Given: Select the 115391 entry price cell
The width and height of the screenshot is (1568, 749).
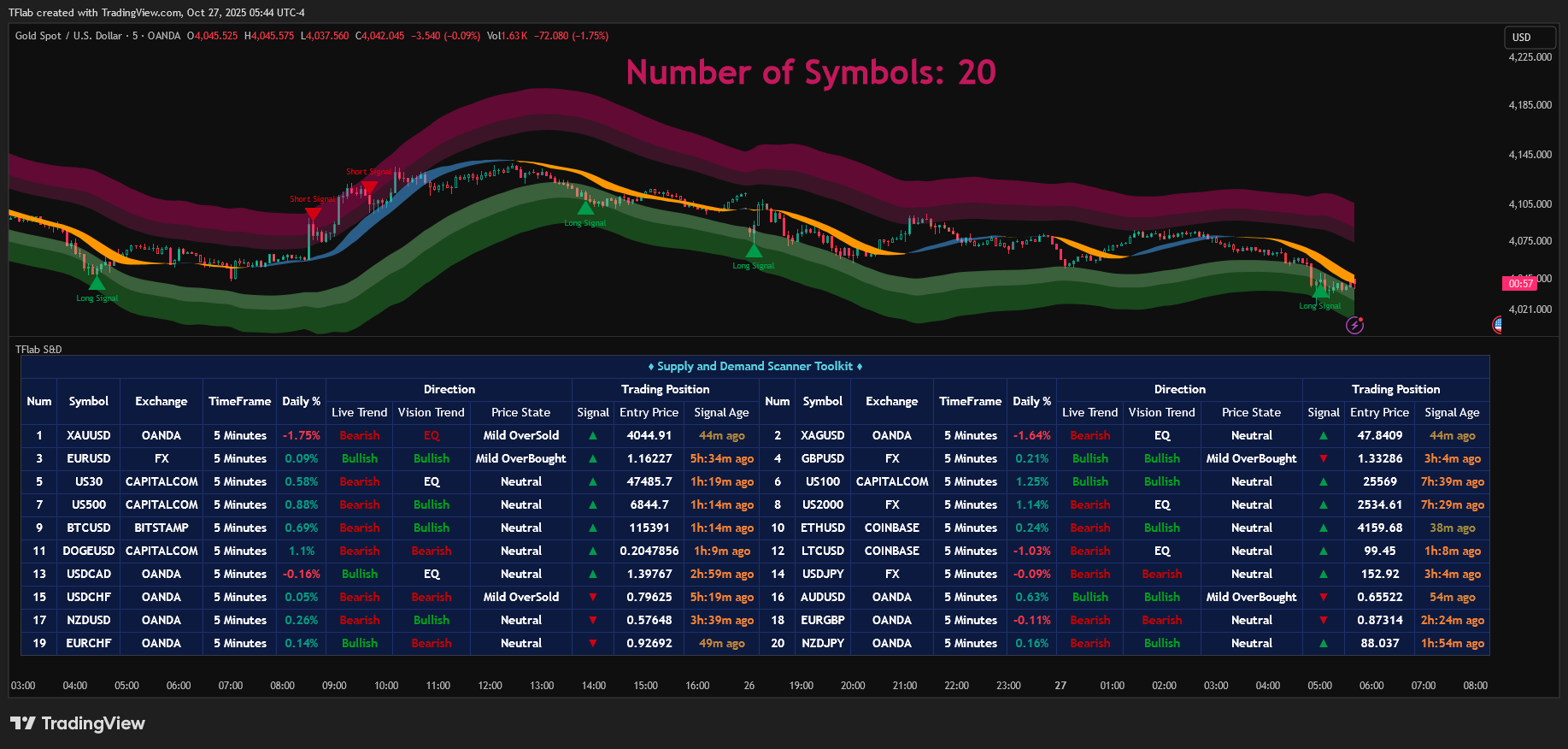Looking at the screenshot, I should [x=649, y=528].
